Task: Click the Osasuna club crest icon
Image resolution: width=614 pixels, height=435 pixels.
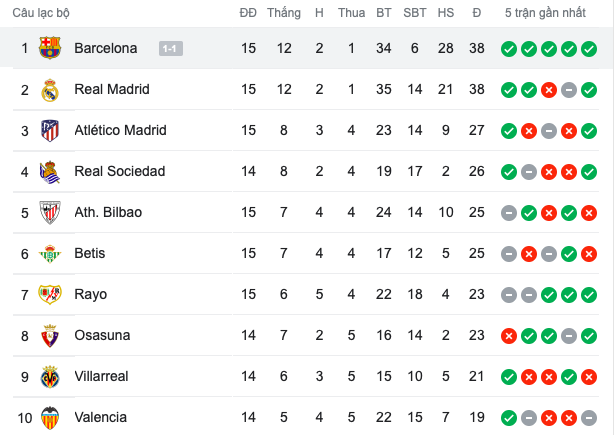Action: point(50,335)
